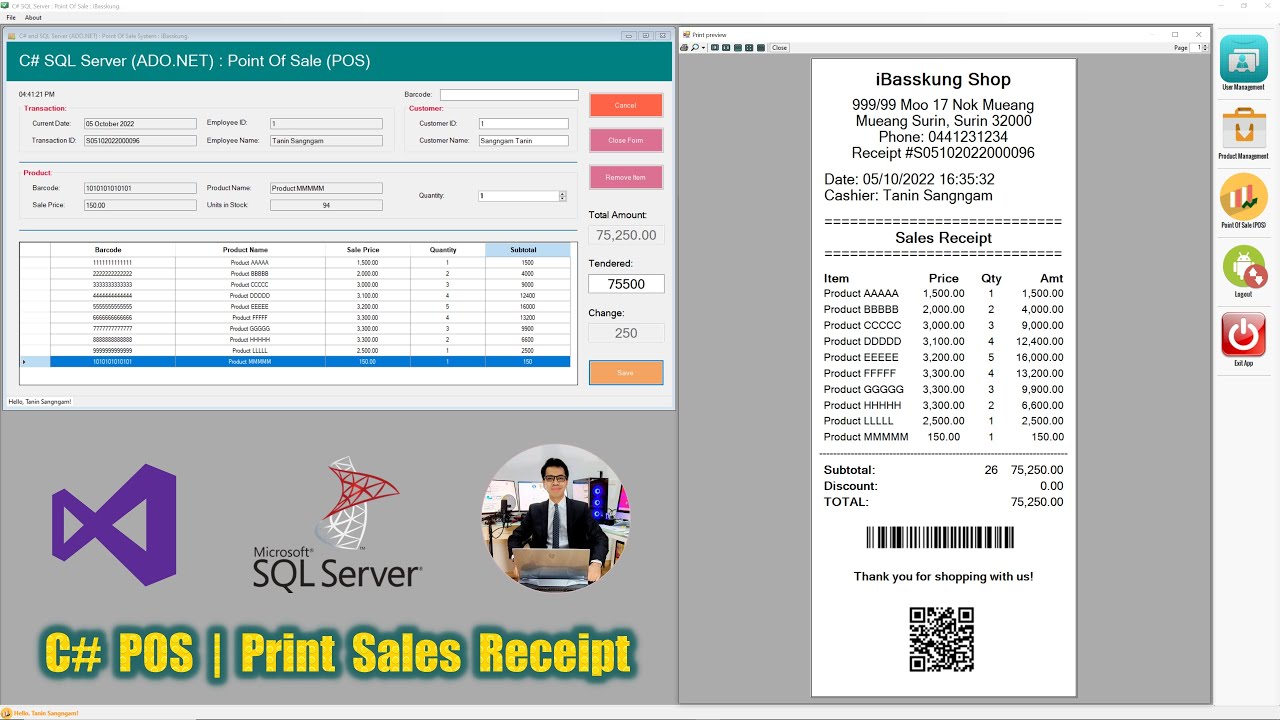Open the File menu
The width and height of the screenshot is (1280, 720).
point(11,18)
